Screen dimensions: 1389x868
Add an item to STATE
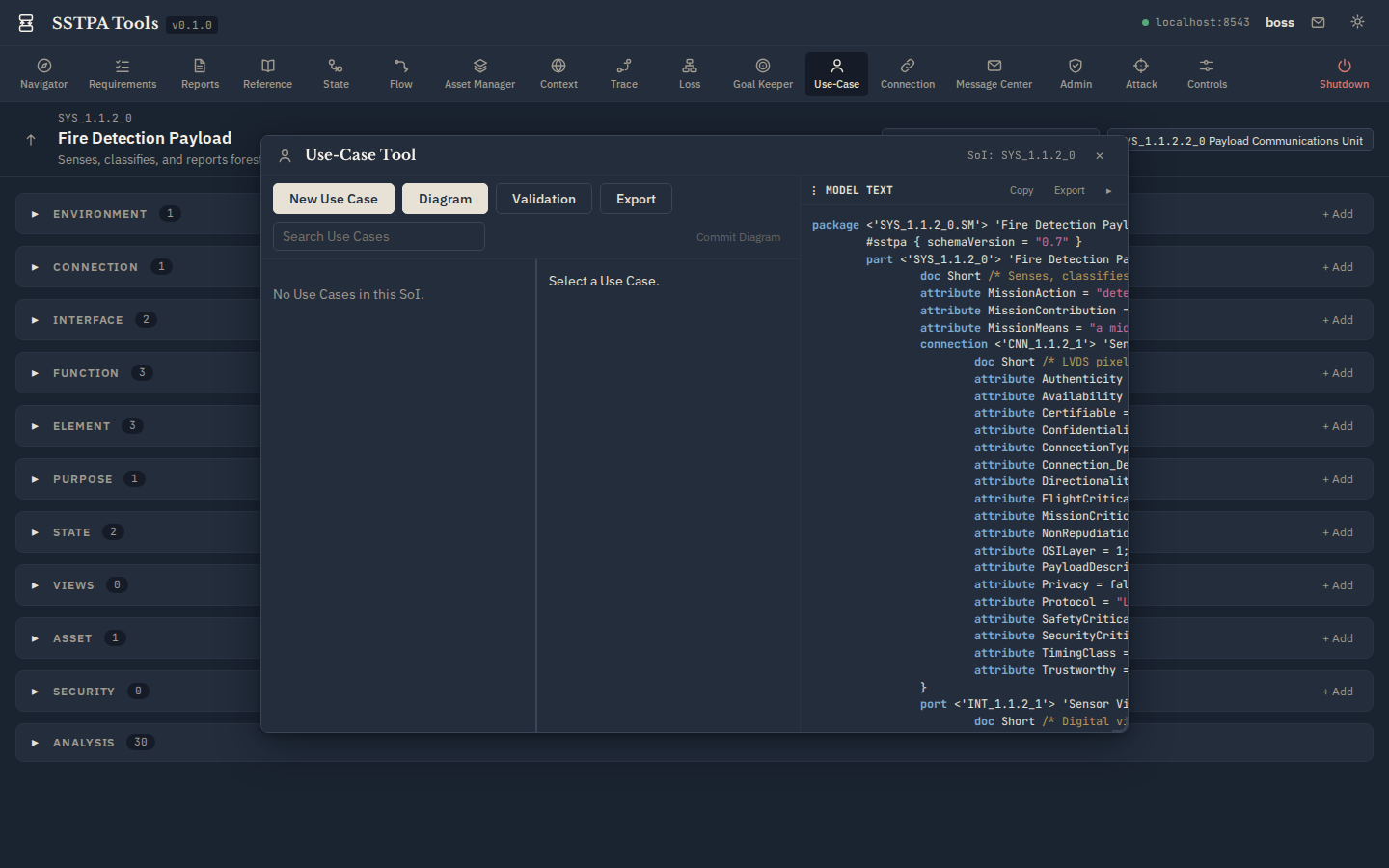click(1338, 532)
